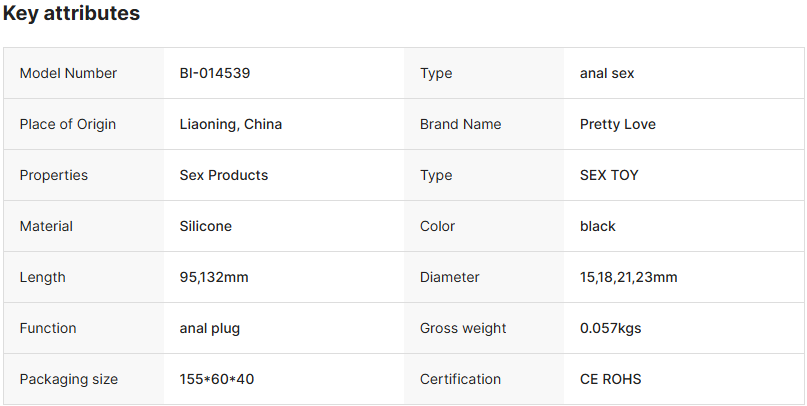Select the Pretty Love brand value

[618, 124]
